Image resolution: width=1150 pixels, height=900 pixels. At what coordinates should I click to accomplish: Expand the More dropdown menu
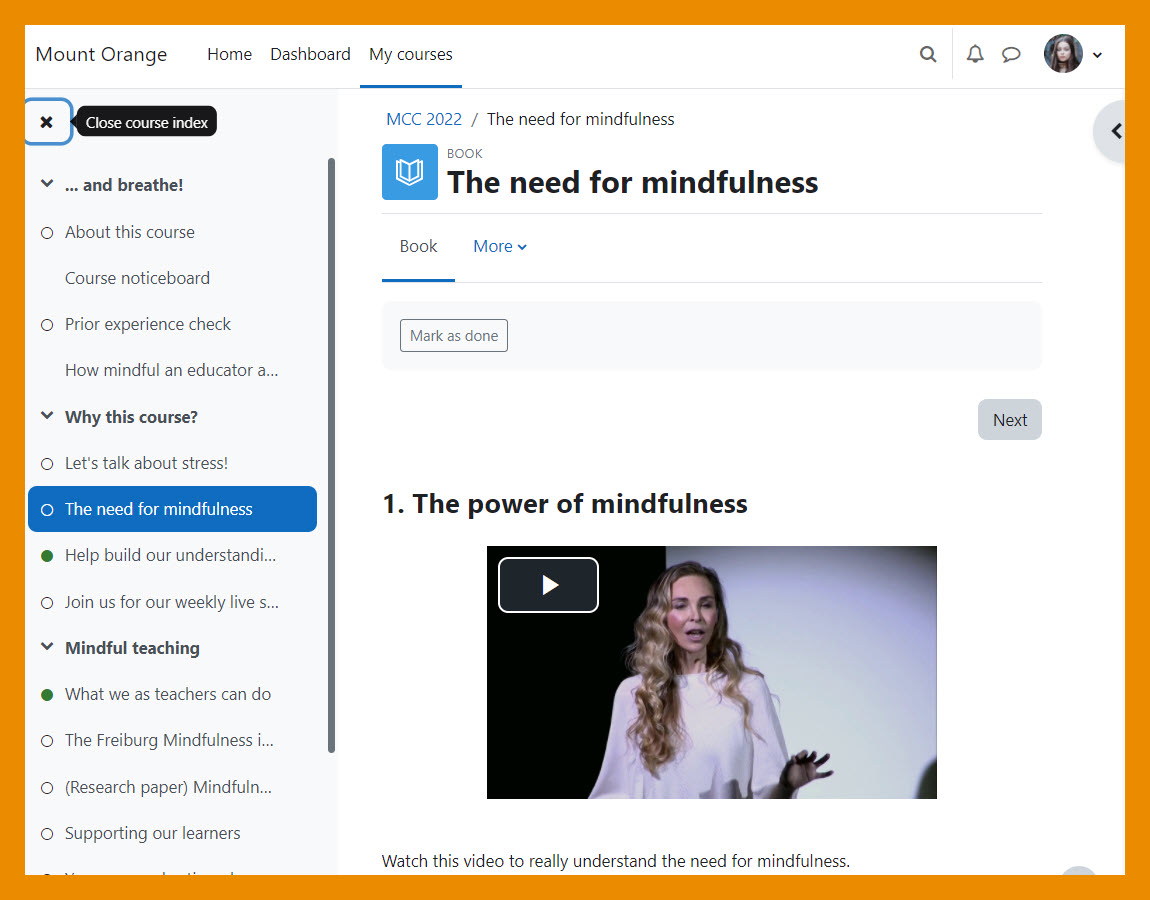pos(499,247)
